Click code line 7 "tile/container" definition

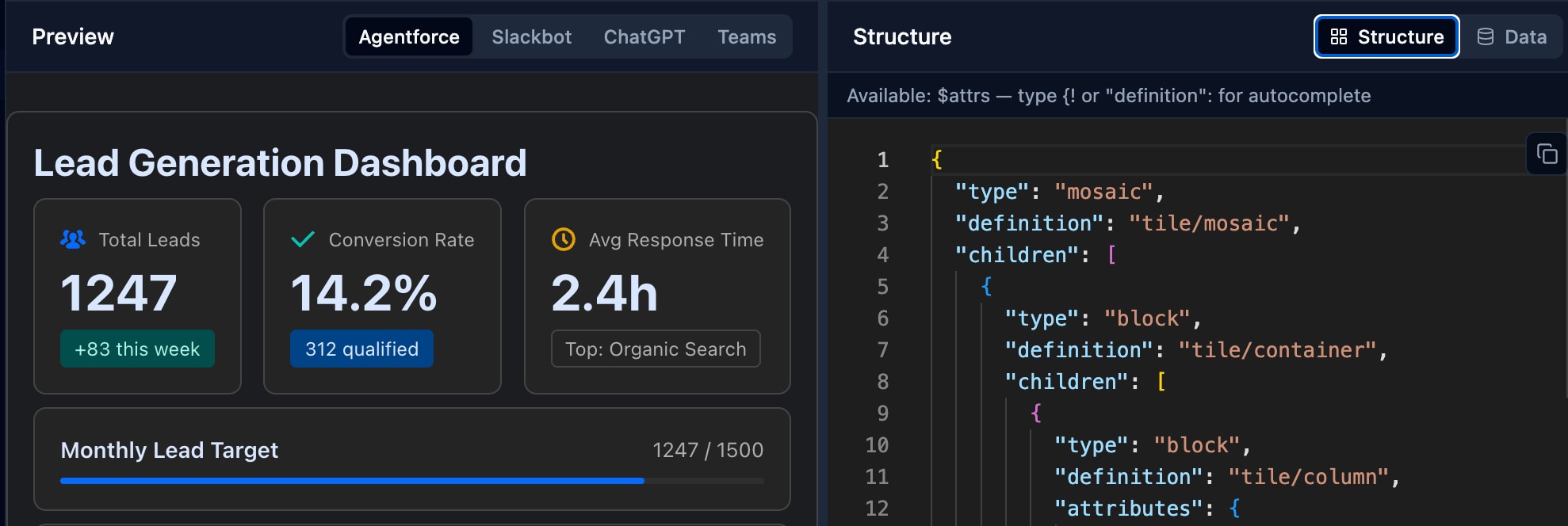[1277, 350]
